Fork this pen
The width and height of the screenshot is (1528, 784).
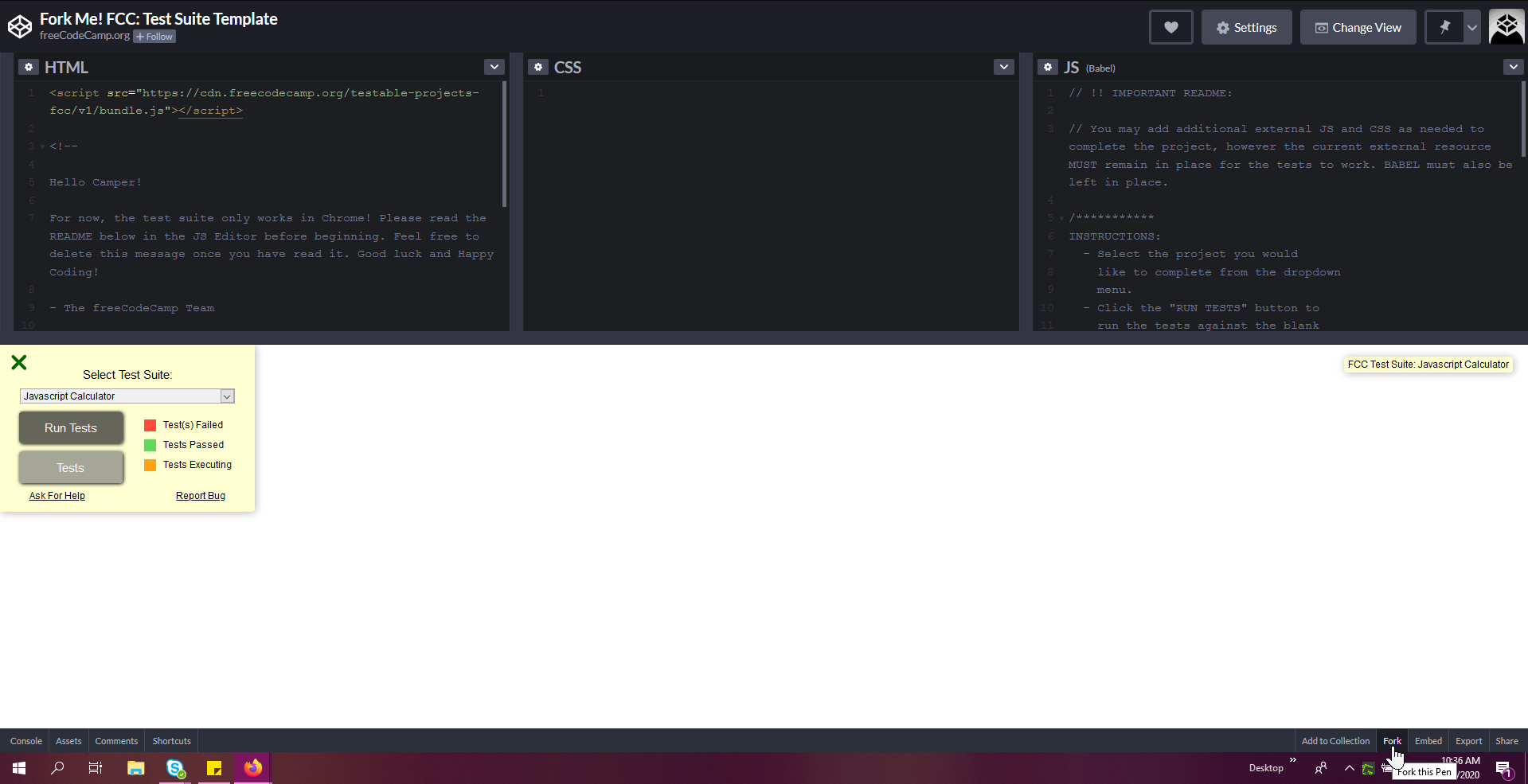[x=1392, y=741]
